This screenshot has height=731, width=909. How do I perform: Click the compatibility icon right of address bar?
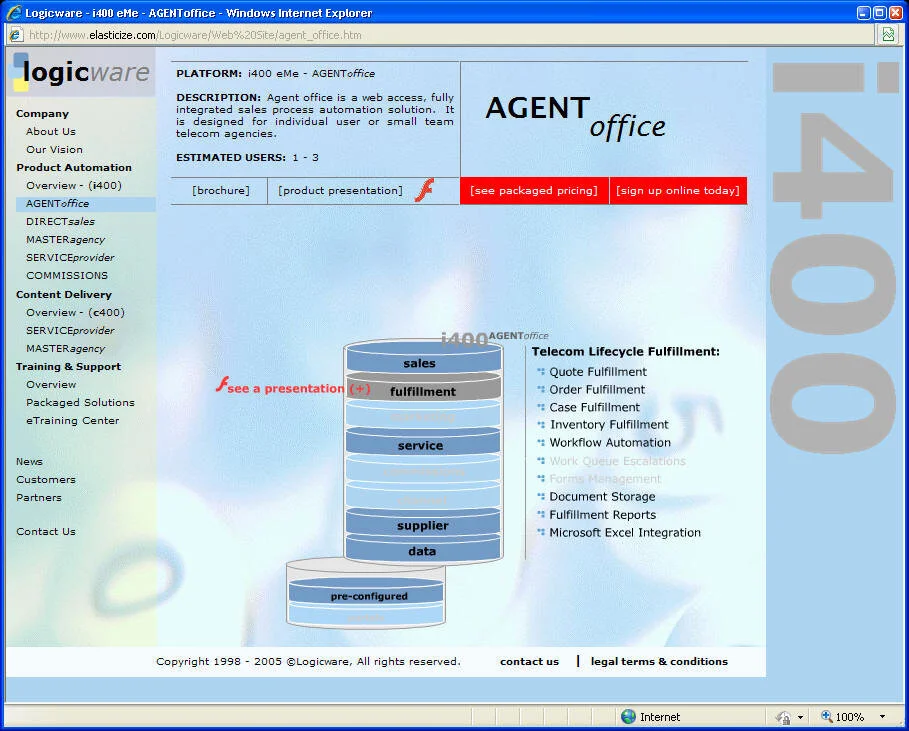point(888,35)
